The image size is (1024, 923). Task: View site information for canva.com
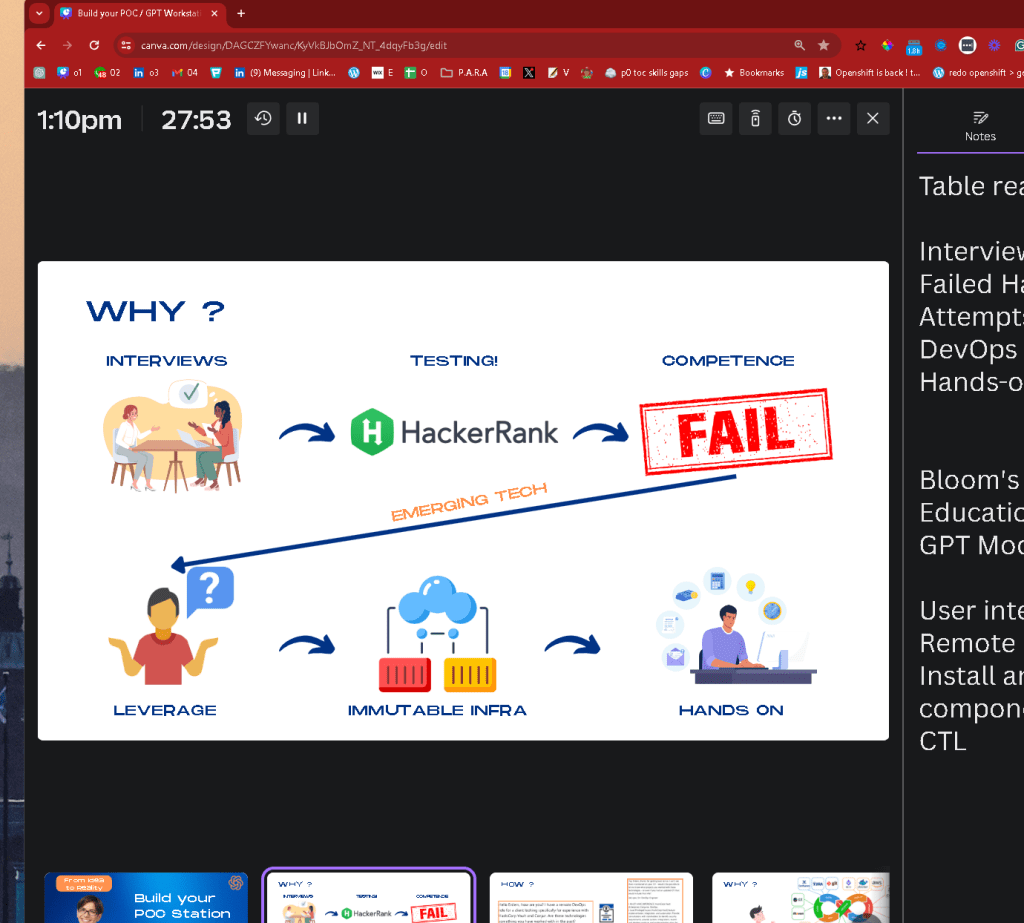pyautogui.click(x=126, y=45)
